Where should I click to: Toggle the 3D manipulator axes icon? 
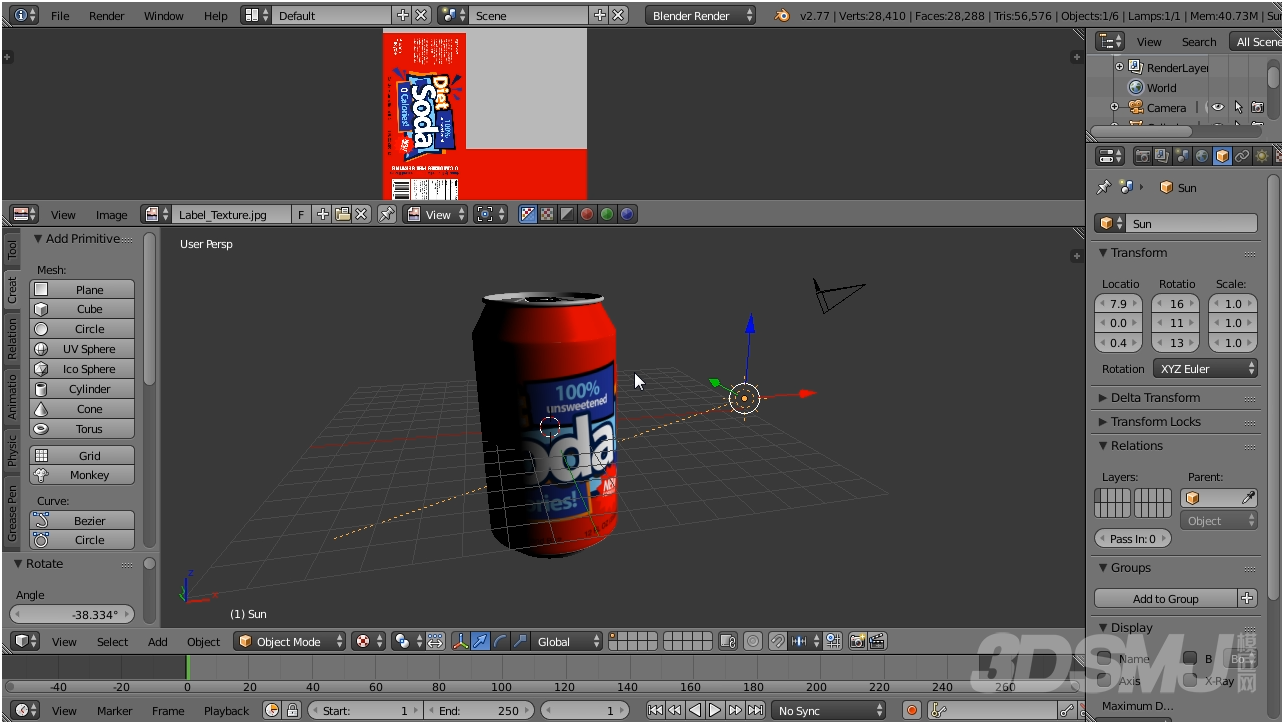coord(461,641)
